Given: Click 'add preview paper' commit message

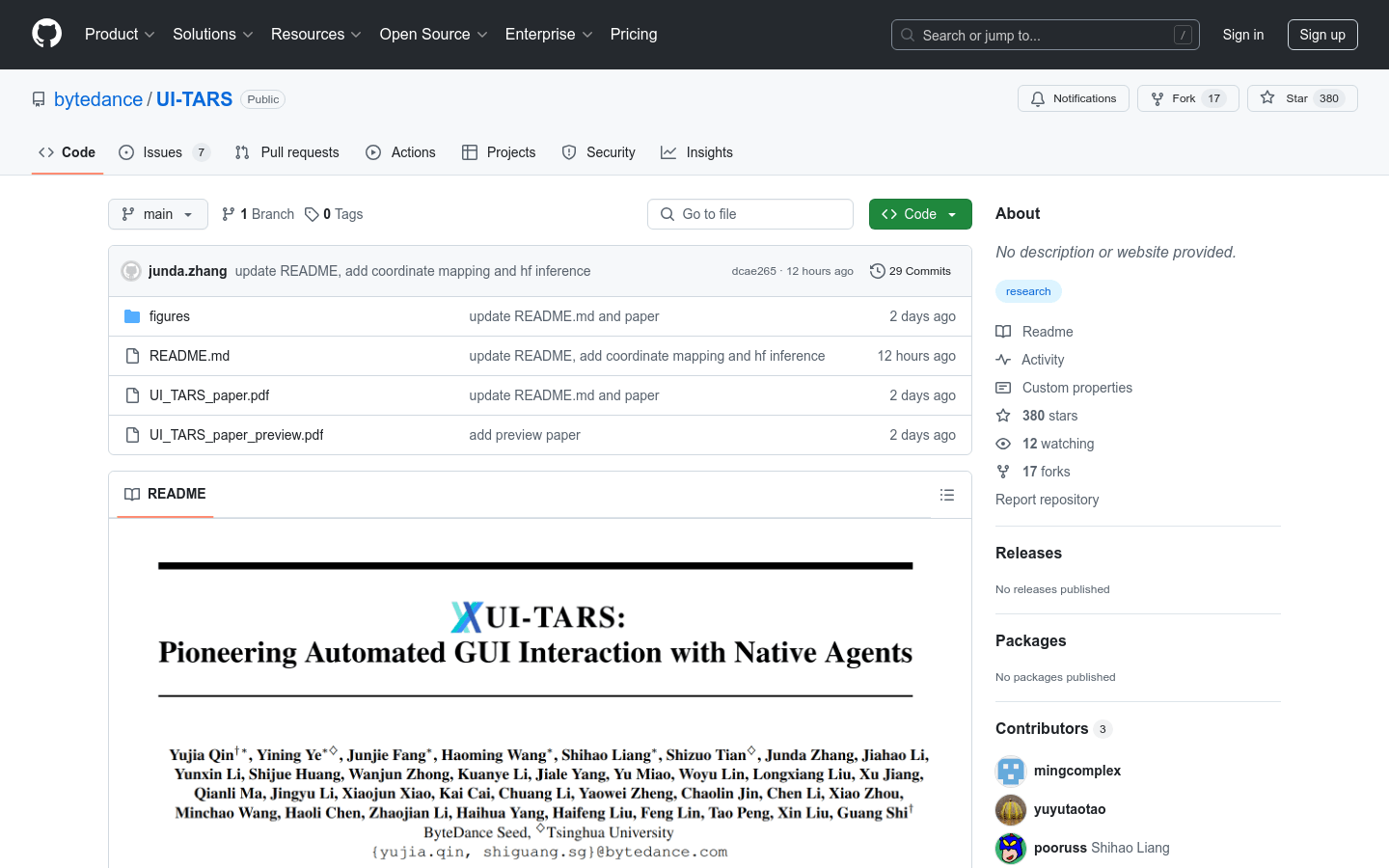Looking at the screenshot, I should coord(525,435).
